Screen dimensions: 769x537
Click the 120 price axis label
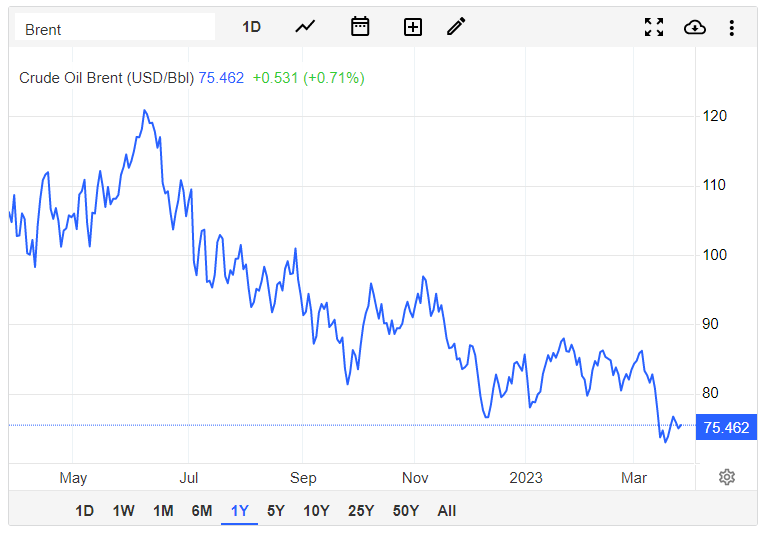pos(715,116)
